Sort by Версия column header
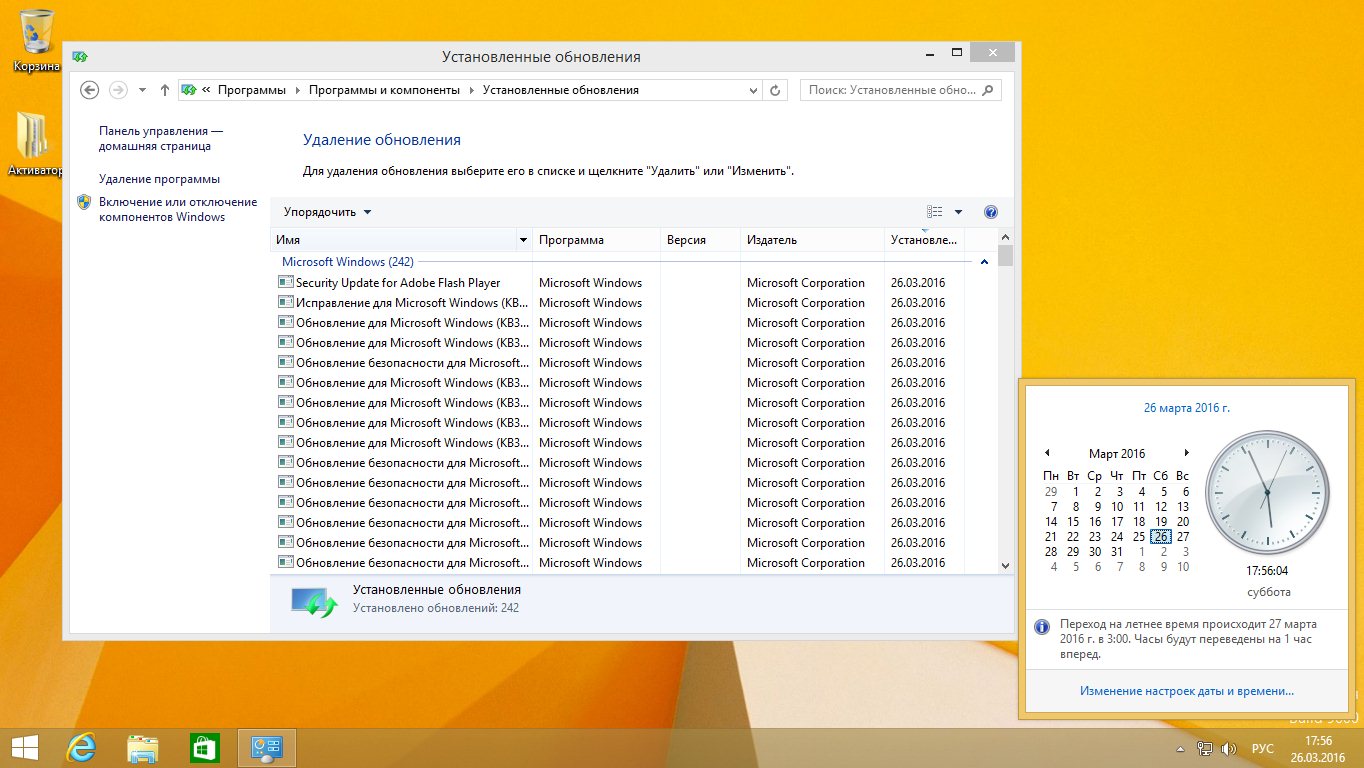1364x768 pixels. pos(700,240)
